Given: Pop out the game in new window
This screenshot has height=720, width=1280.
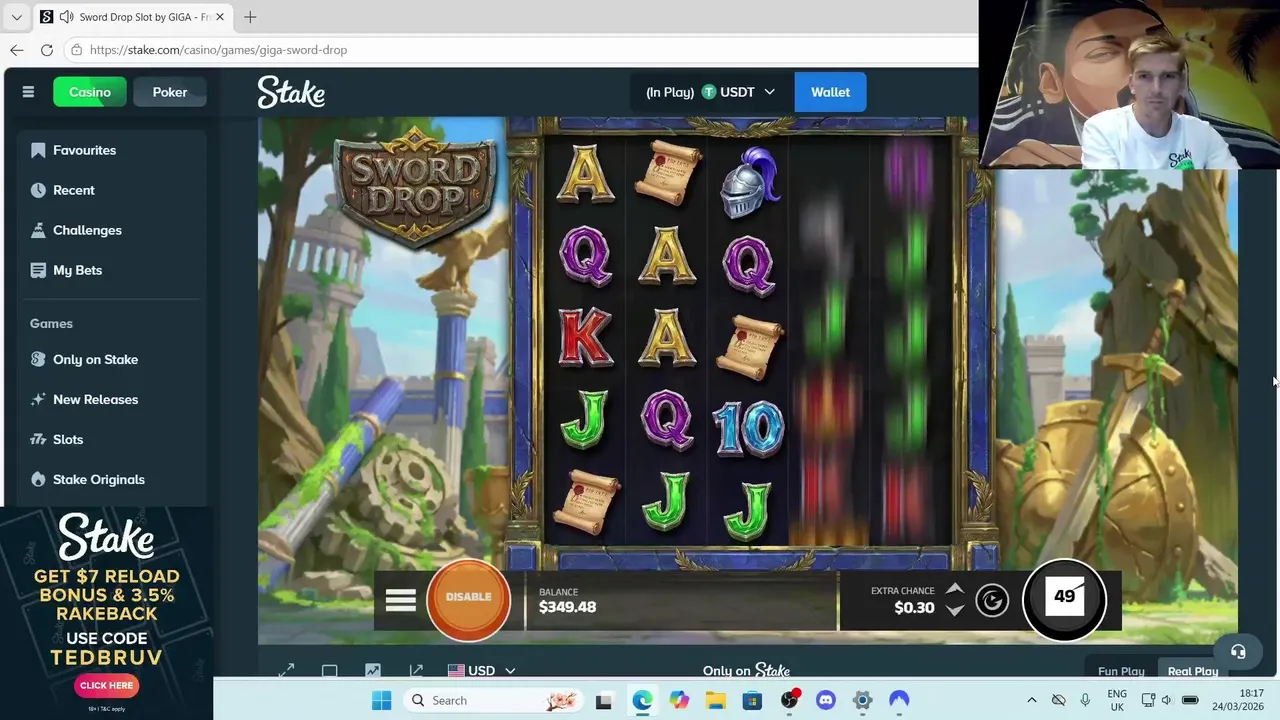Looking at the screenshot, I should [x=416, y=671].
